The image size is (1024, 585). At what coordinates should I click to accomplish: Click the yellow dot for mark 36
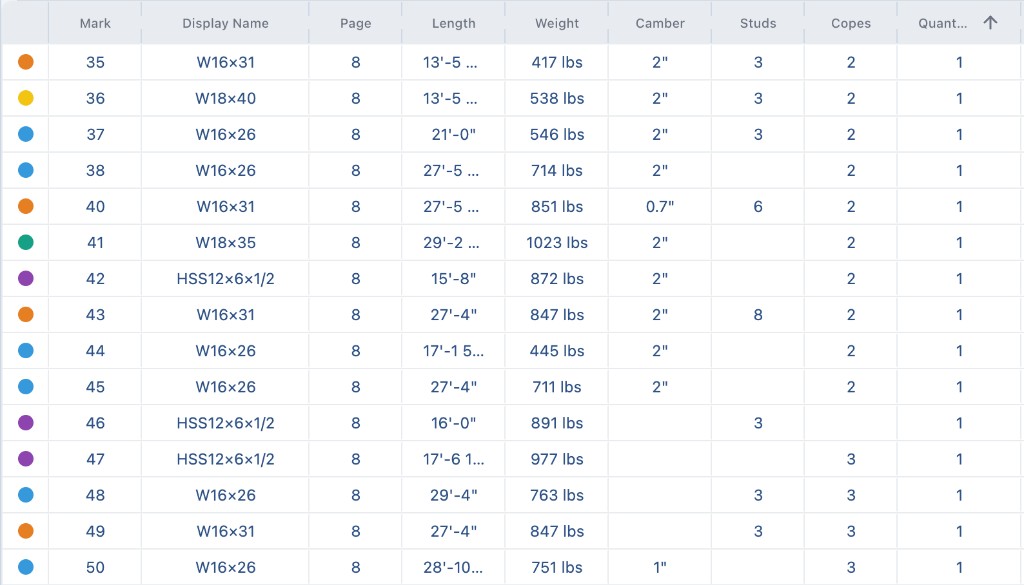pyautogui.click(x=25, y=98)
